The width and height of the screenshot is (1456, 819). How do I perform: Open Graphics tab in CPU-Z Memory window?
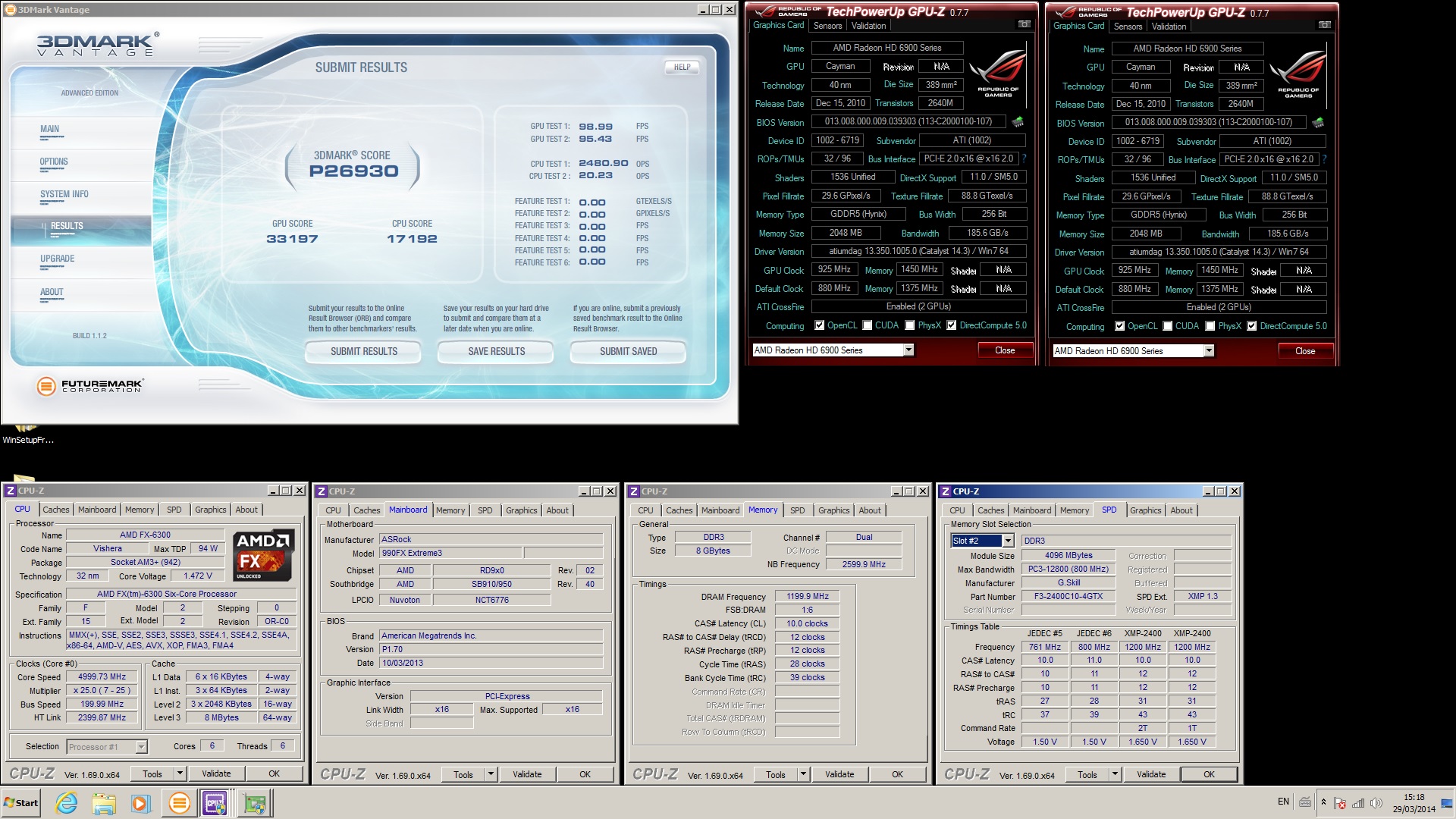pyautogui.click(x=833, y=510)
